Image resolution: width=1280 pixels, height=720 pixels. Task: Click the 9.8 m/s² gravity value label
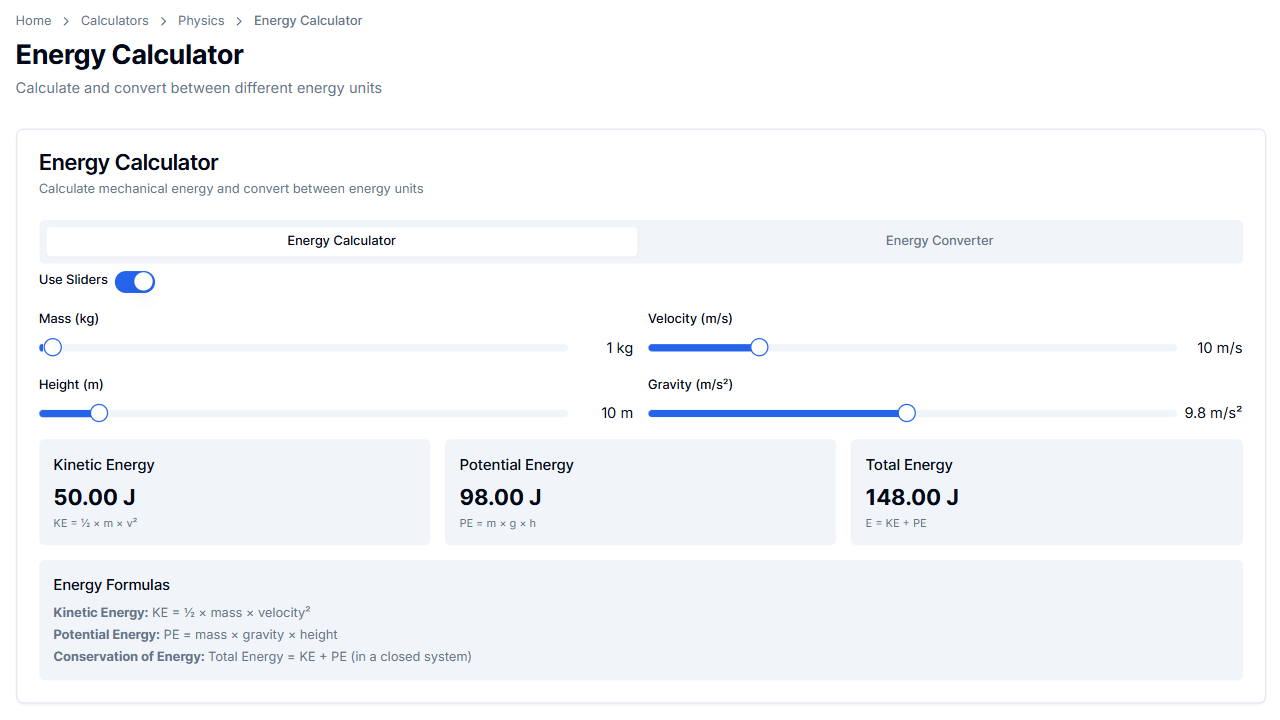point(1211,412)
